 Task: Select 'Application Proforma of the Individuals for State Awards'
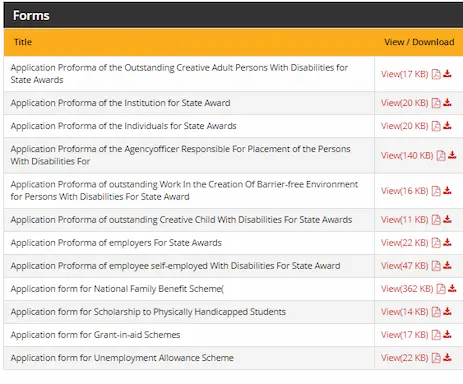tap(123, 126)
